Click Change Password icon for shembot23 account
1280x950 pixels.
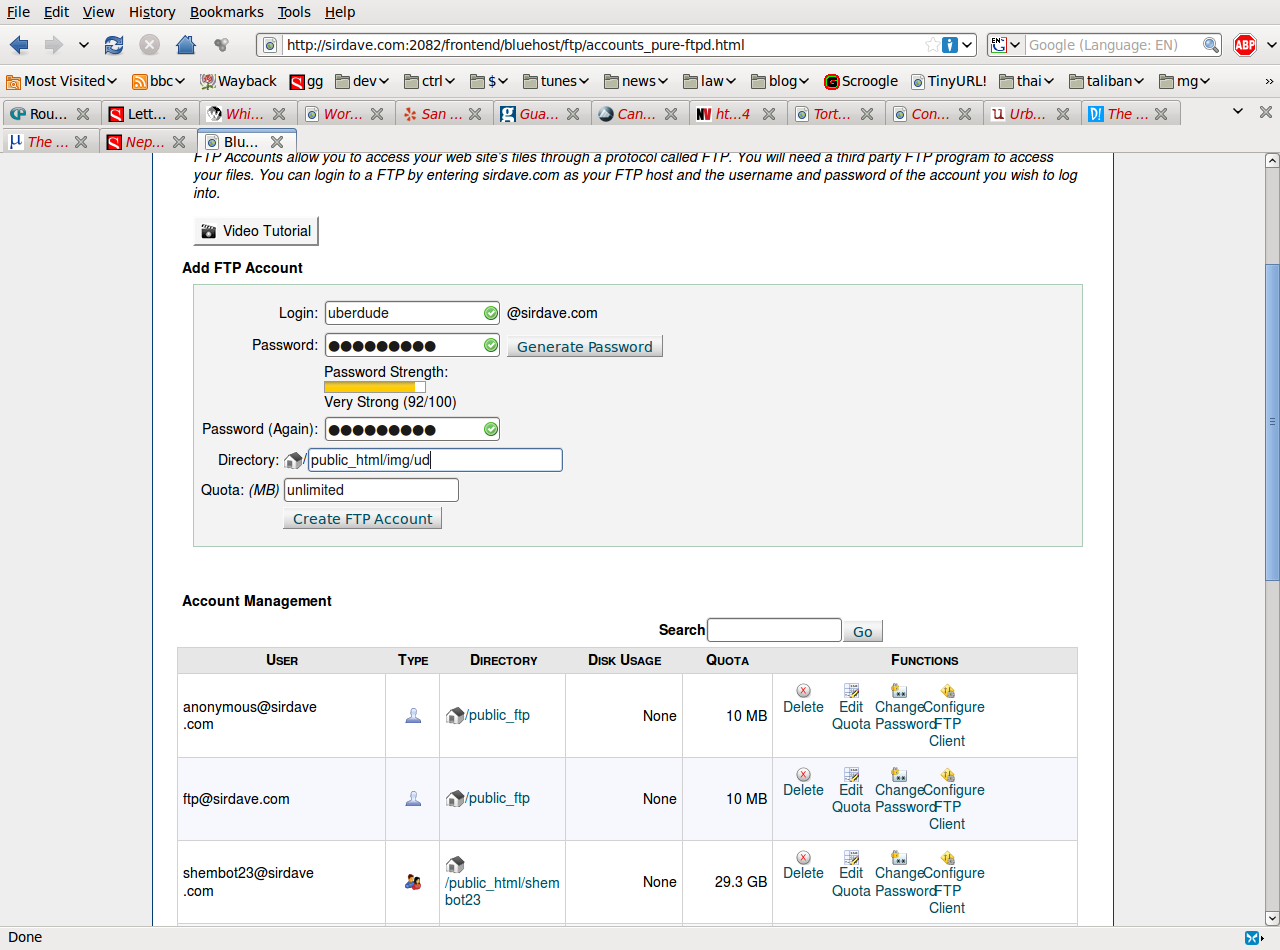pos(899,857)
